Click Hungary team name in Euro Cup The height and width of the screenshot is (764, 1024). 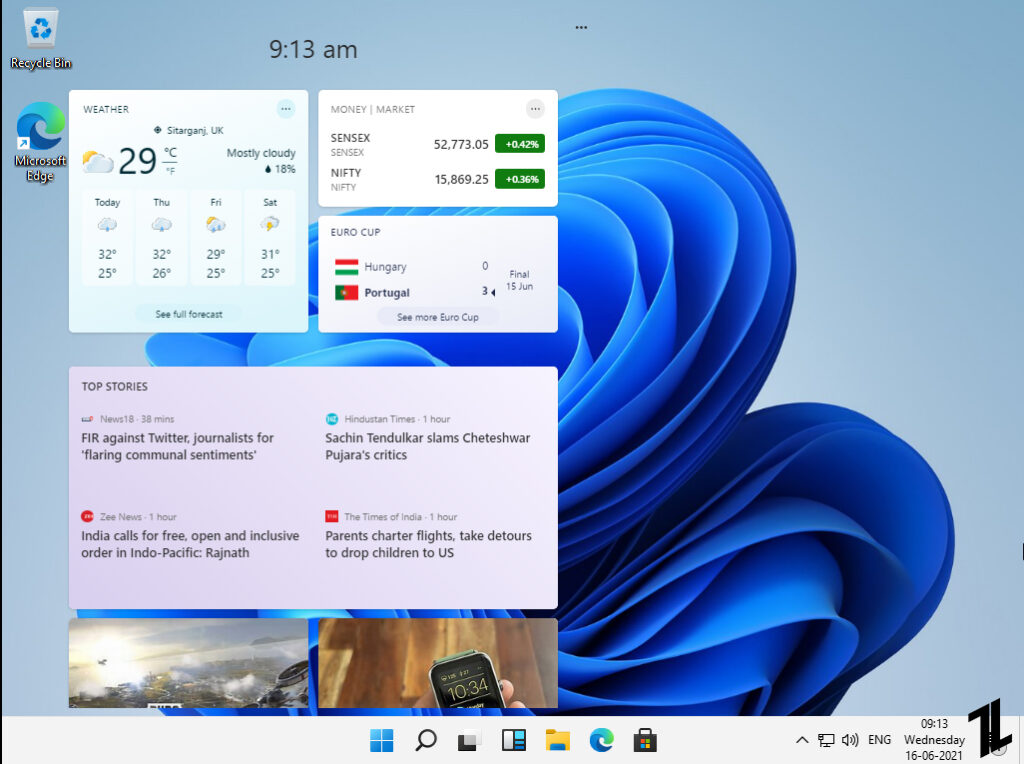pos(385,267)
